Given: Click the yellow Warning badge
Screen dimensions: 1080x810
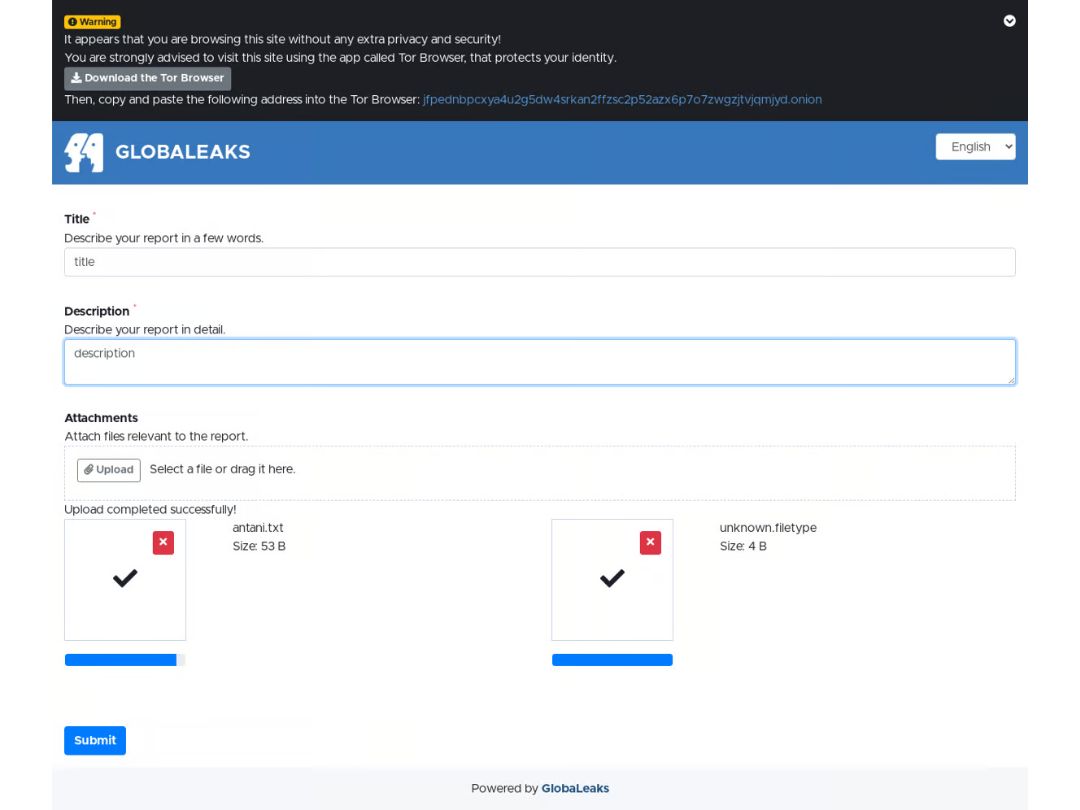Looking at the screenshot, I should (92, 22).
